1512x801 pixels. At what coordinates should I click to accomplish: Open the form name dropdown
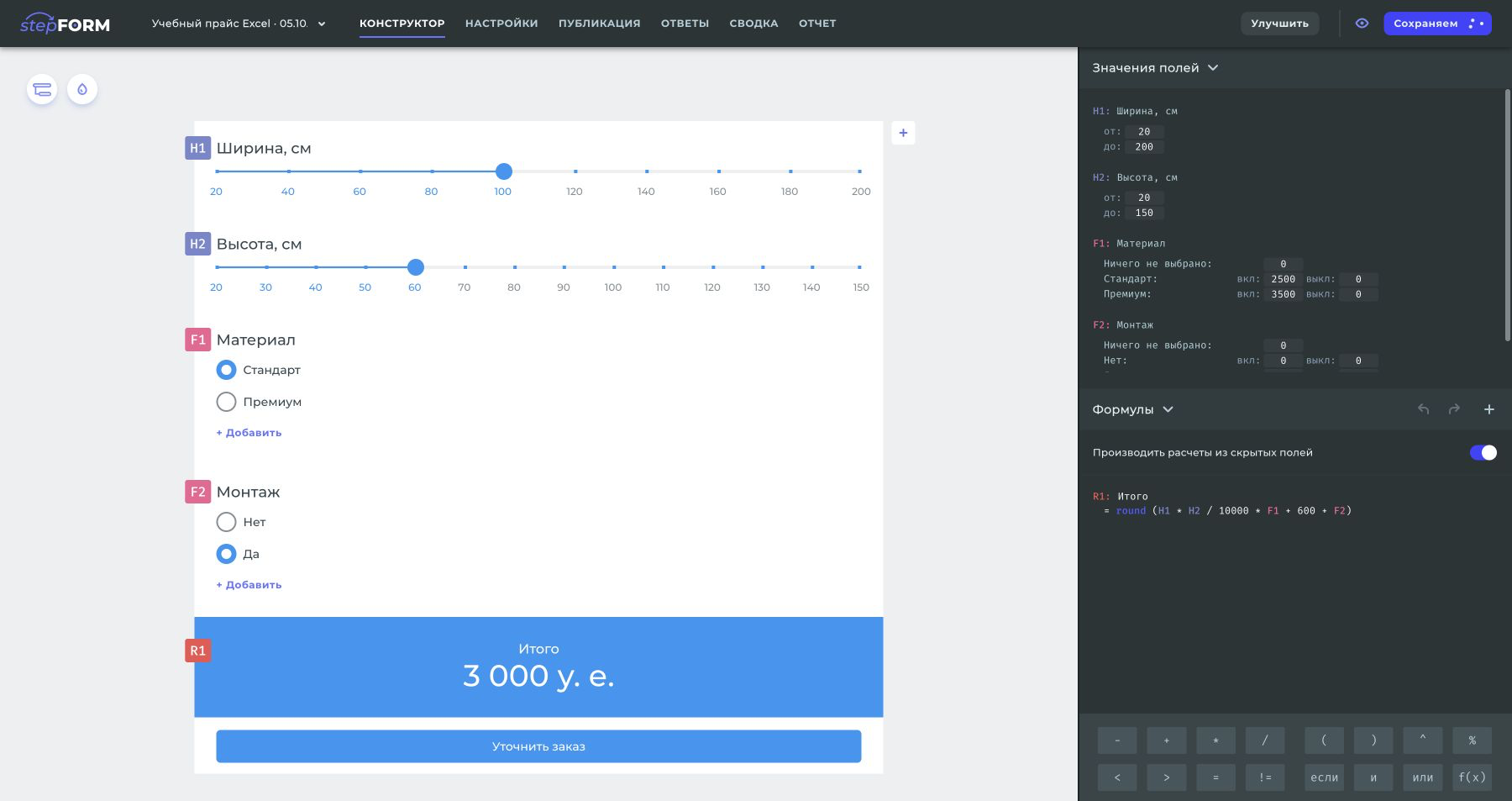[239, 24]
